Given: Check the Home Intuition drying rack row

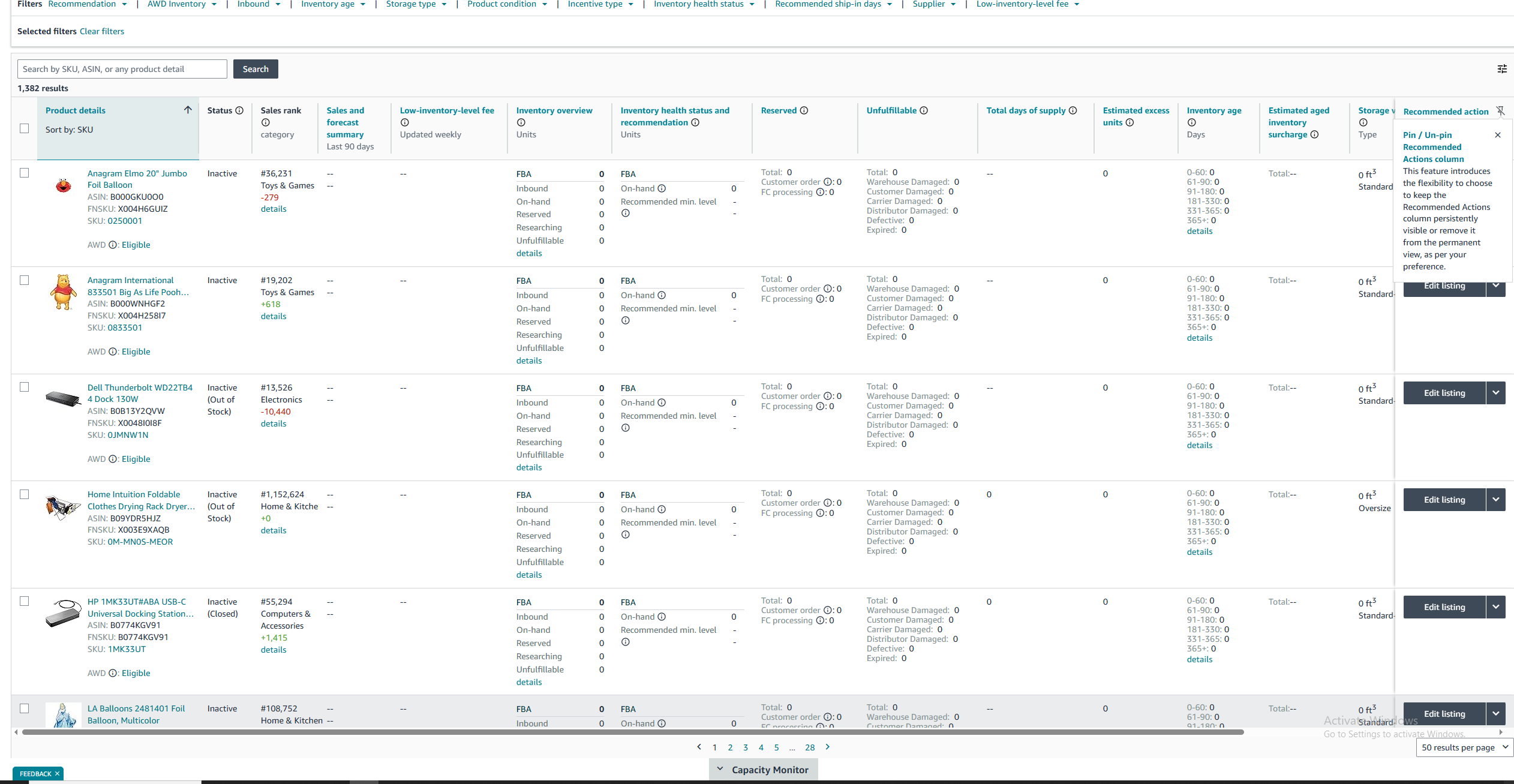Looking at the screenshot, I should (25, 494).
